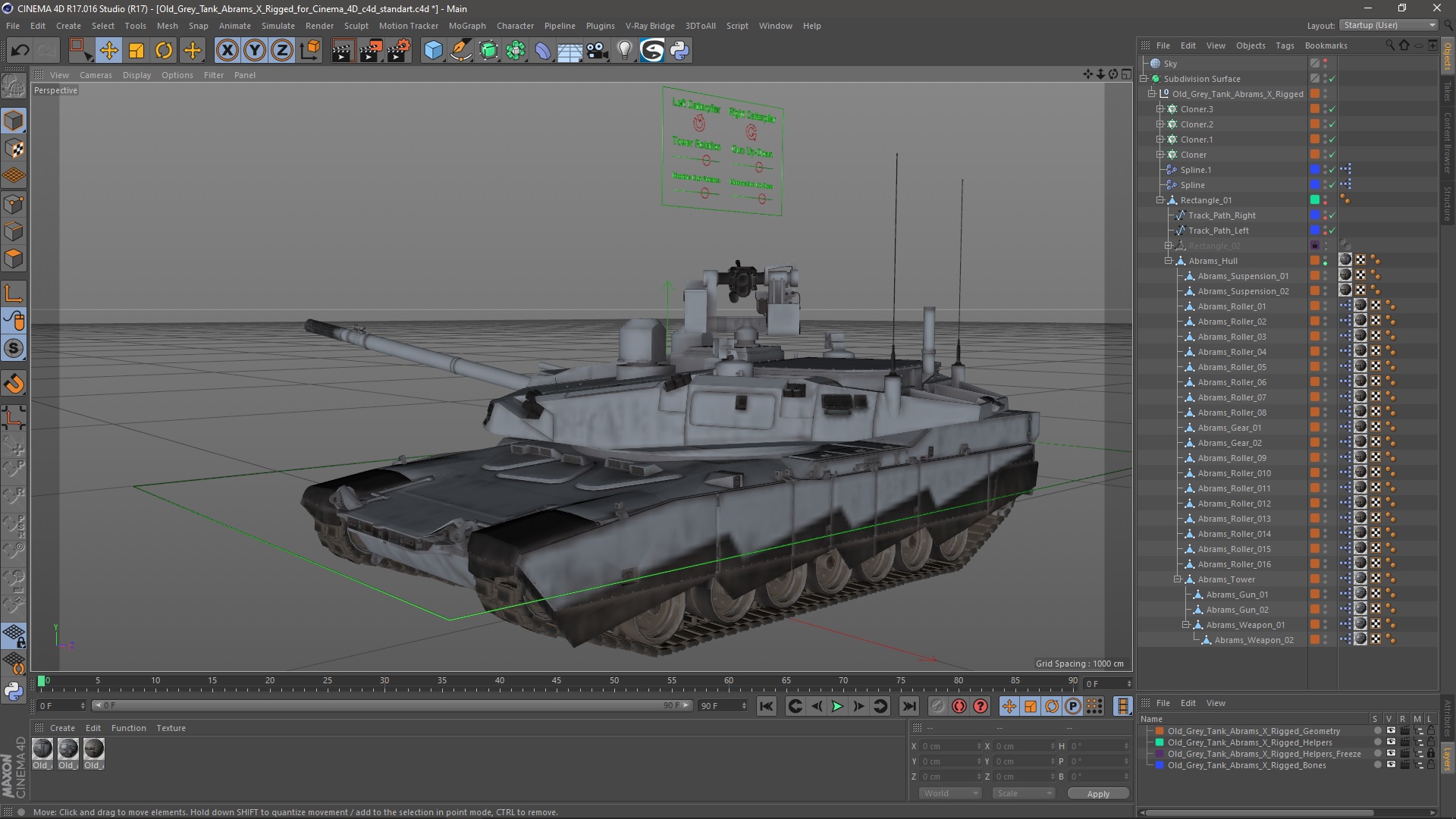Click frame 45 on the timeline ruler

click(x=557, y=681)
